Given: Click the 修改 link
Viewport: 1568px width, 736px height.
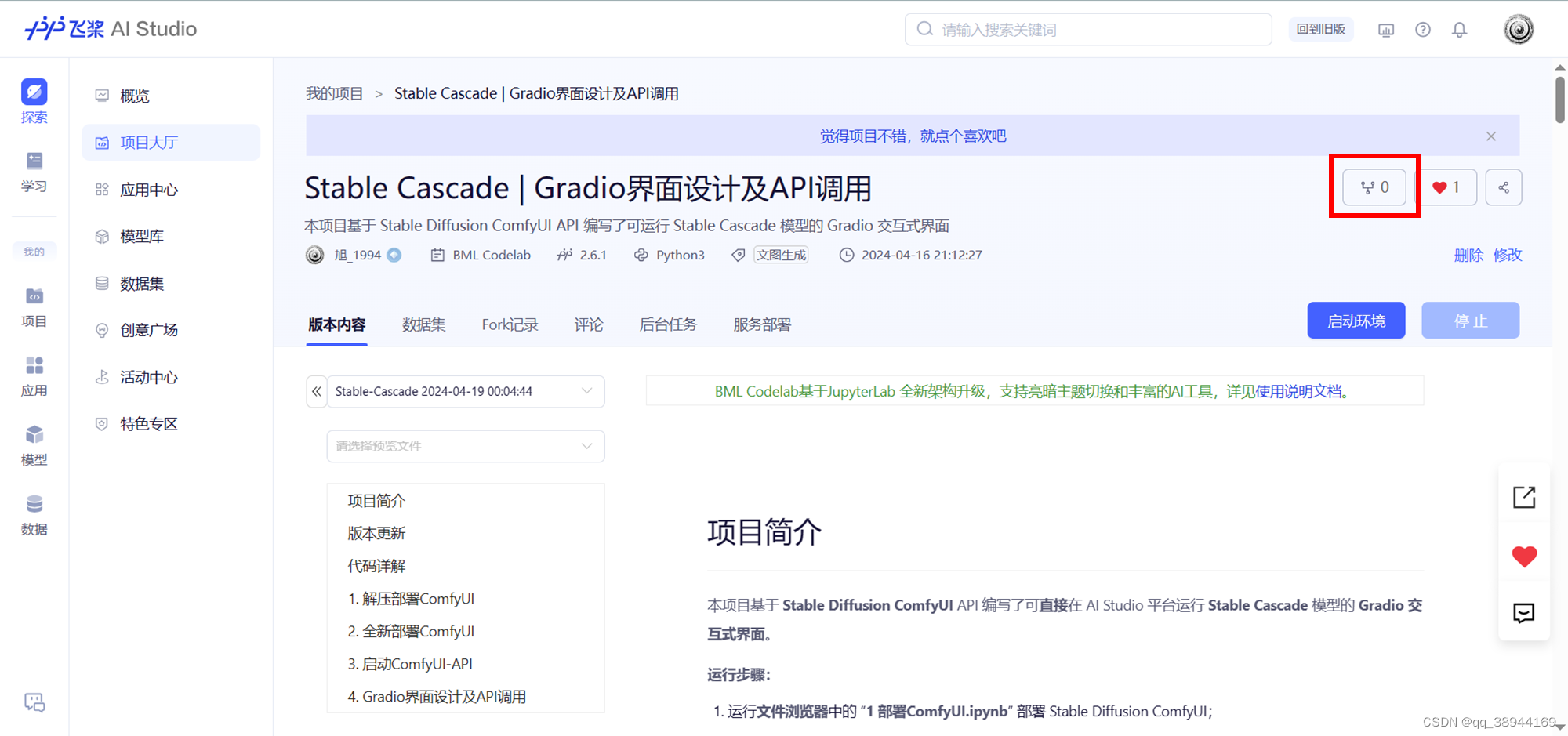Looking at the screenshot, I should tap(1508, 255).
